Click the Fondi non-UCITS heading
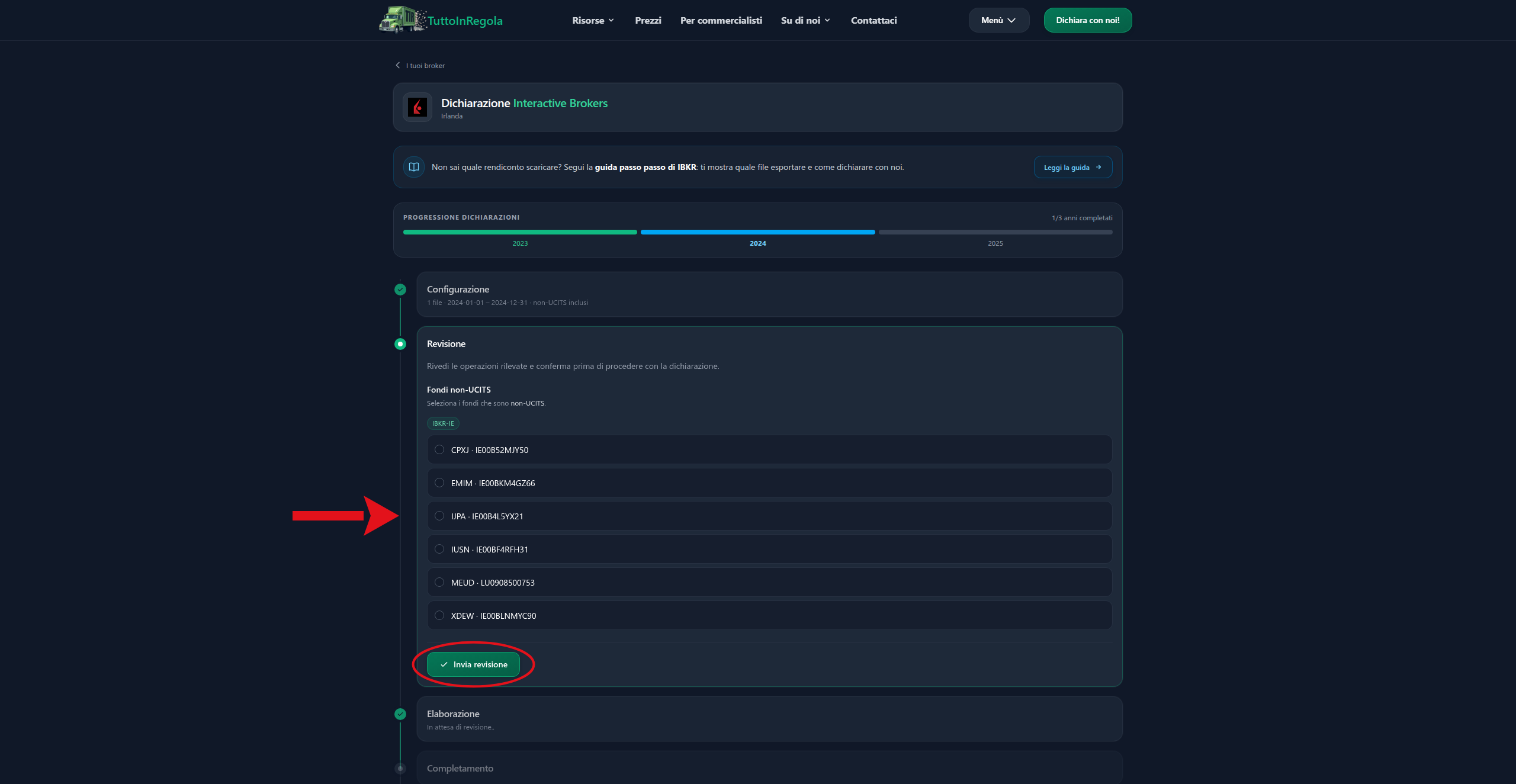This screenshot has width=1516, height=784. coord(459,390)
